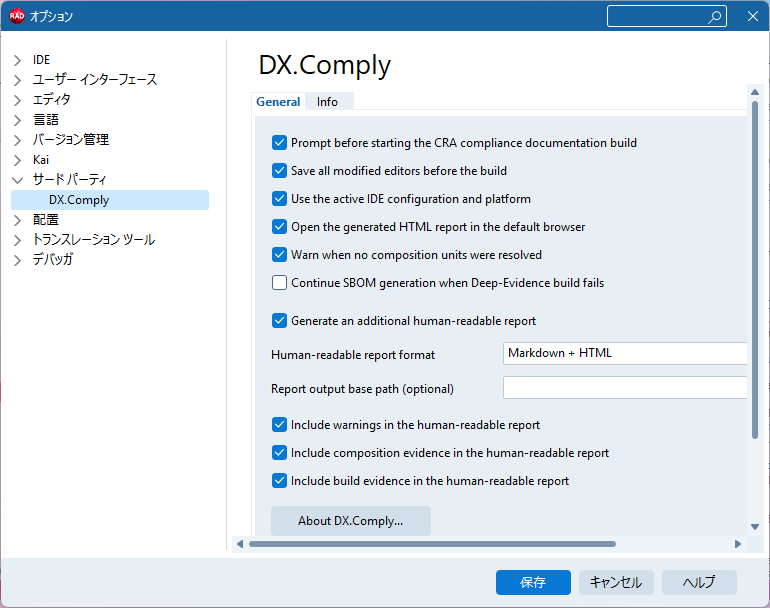Click the vertical scrollbar thumb
This screenshot has width=770, height=608.
pyautogui.click(x=755, y=270)
